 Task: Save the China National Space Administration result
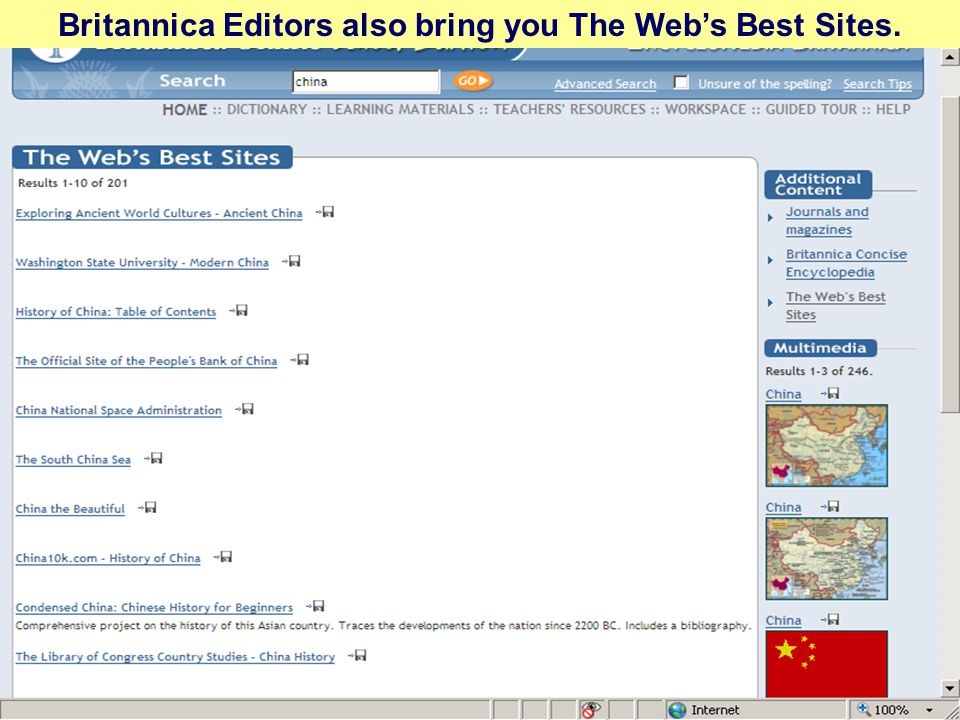245,409
